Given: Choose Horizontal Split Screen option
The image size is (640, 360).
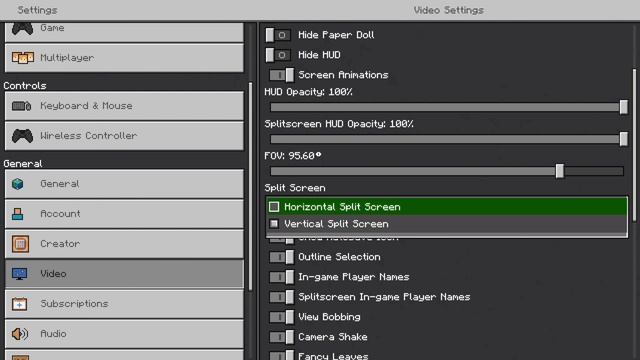Looking at the screenshot, I should click(x=447, y=207).
